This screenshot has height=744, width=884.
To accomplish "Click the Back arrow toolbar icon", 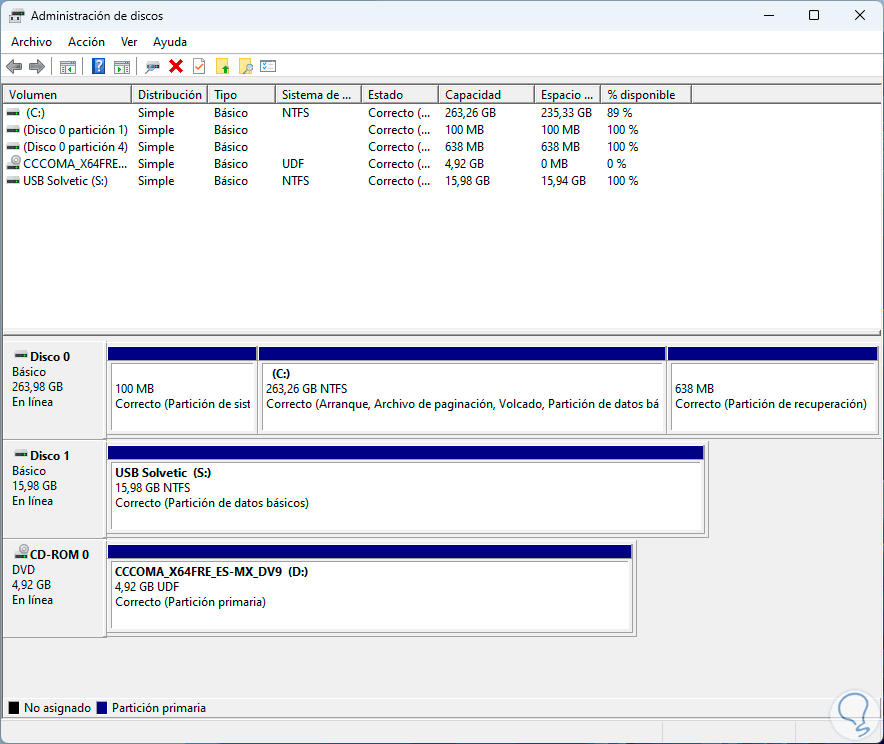I will coord(14,66).
